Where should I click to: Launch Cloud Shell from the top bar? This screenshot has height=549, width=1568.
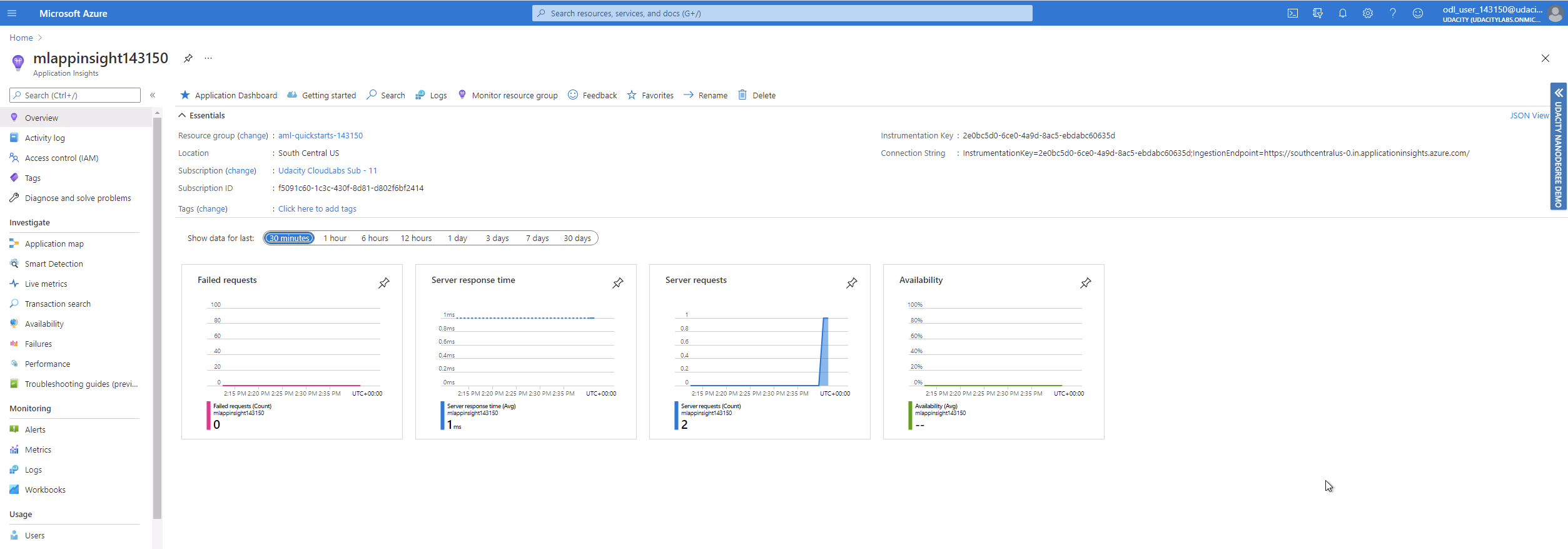point(1293,13)
